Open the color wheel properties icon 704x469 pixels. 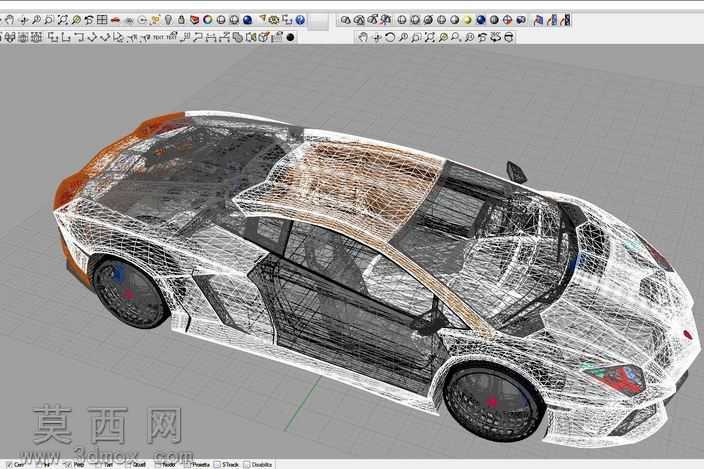pos(207,20)
